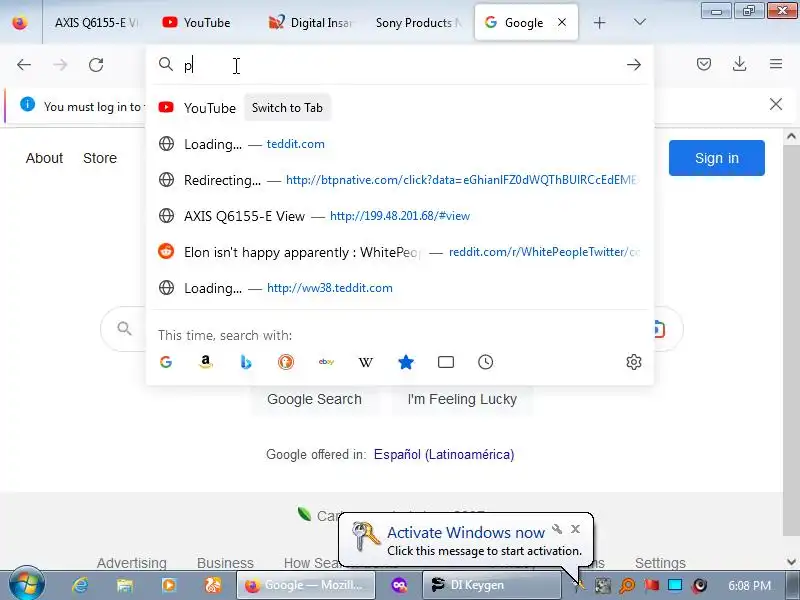Search this time with Amazon icon
Screen dimensions: 800x600
[206, 362]
